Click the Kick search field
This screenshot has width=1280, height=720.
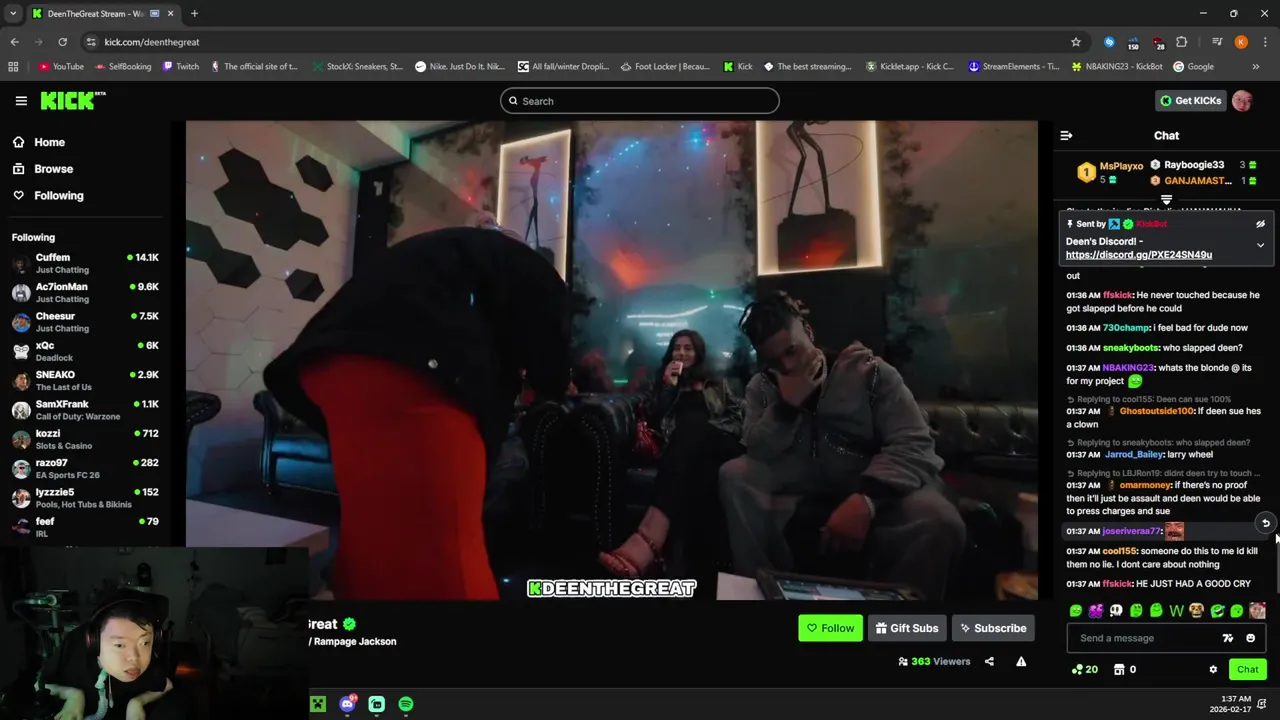coord(640,101)
